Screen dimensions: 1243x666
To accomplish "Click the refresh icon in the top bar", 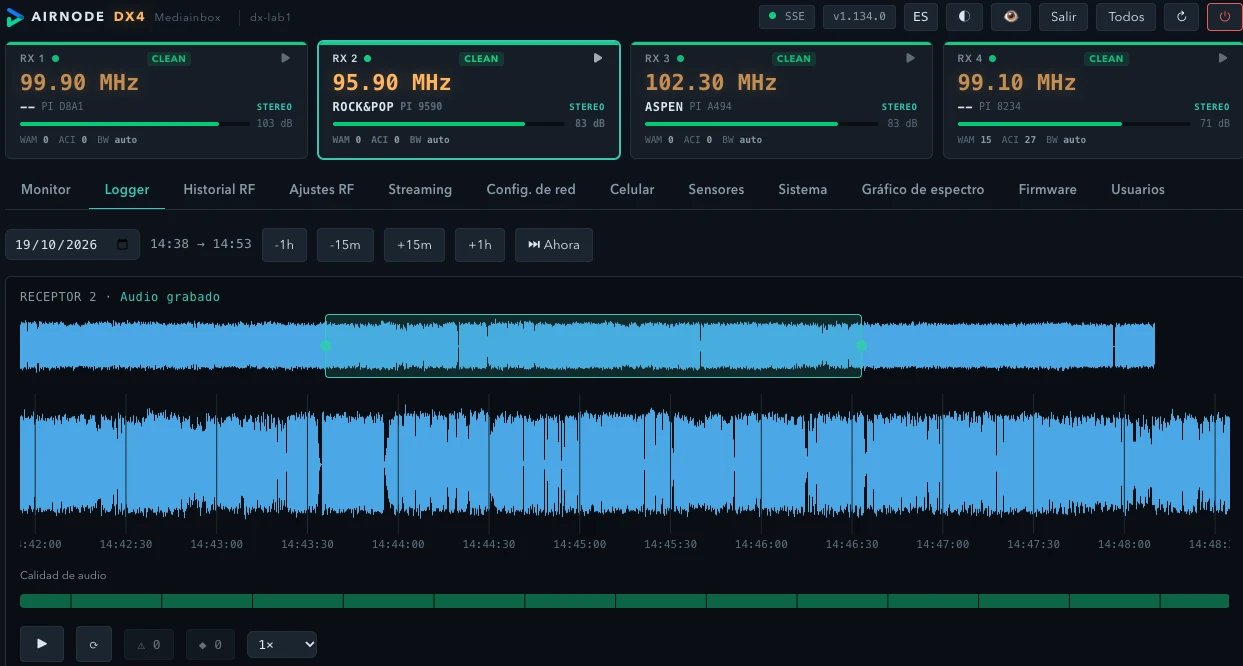I will click(x=1182, y=17).
